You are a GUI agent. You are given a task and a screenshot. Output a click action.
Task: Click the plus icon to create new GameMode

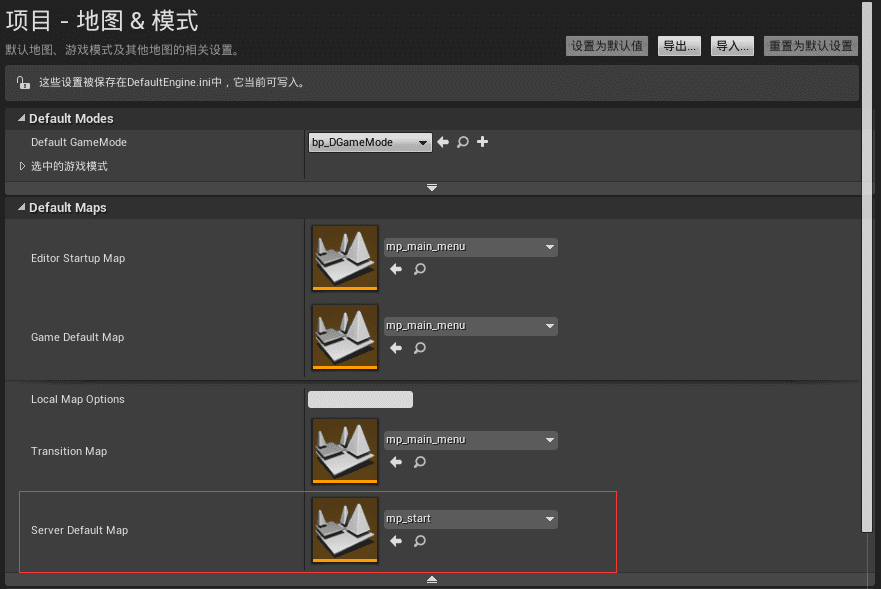pos(482,143)
